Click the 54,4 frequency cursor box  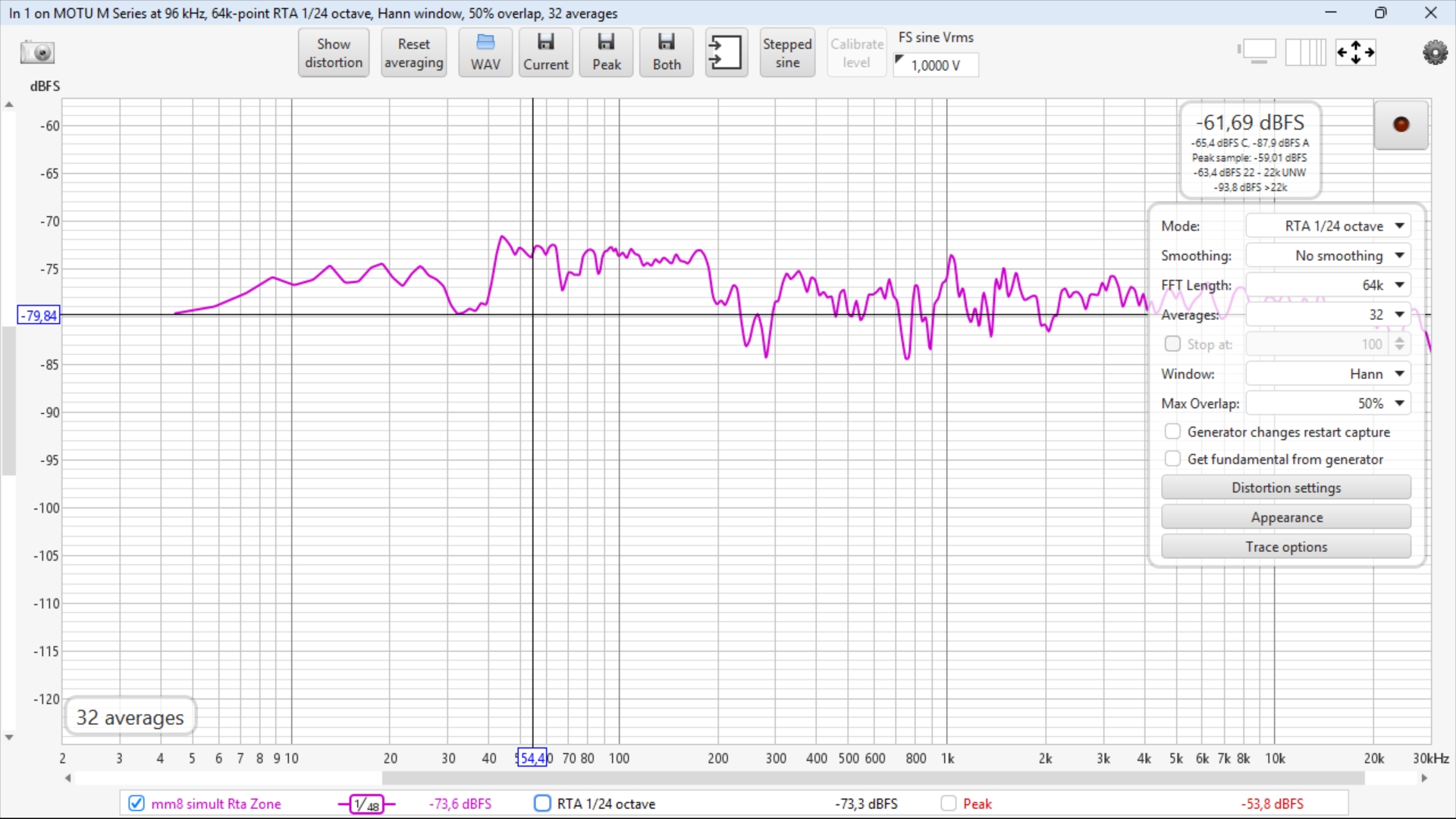coord(532,758)
